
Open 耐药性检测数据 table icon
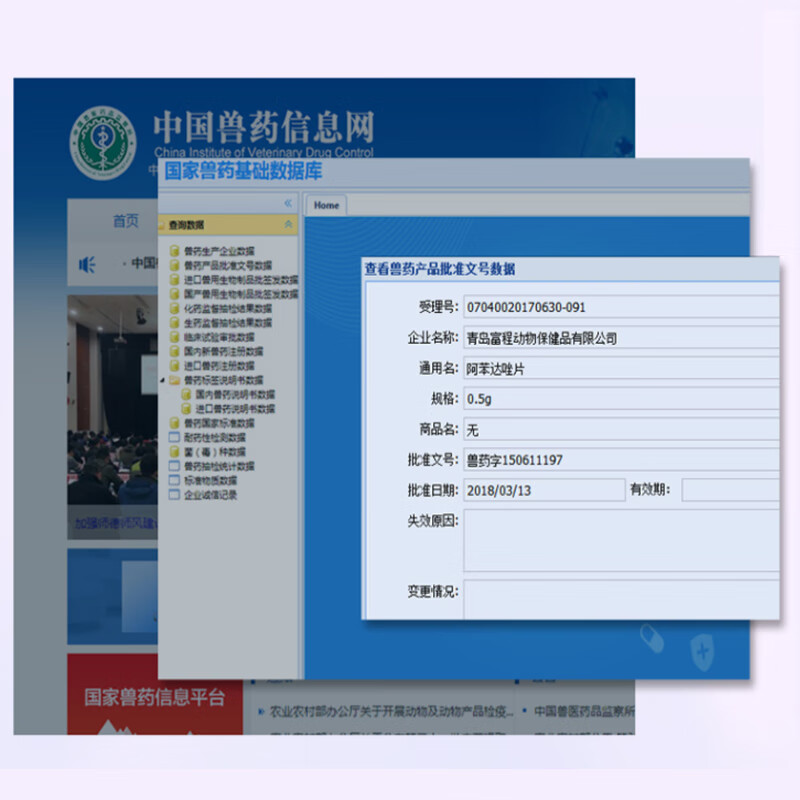click(175, 437)
